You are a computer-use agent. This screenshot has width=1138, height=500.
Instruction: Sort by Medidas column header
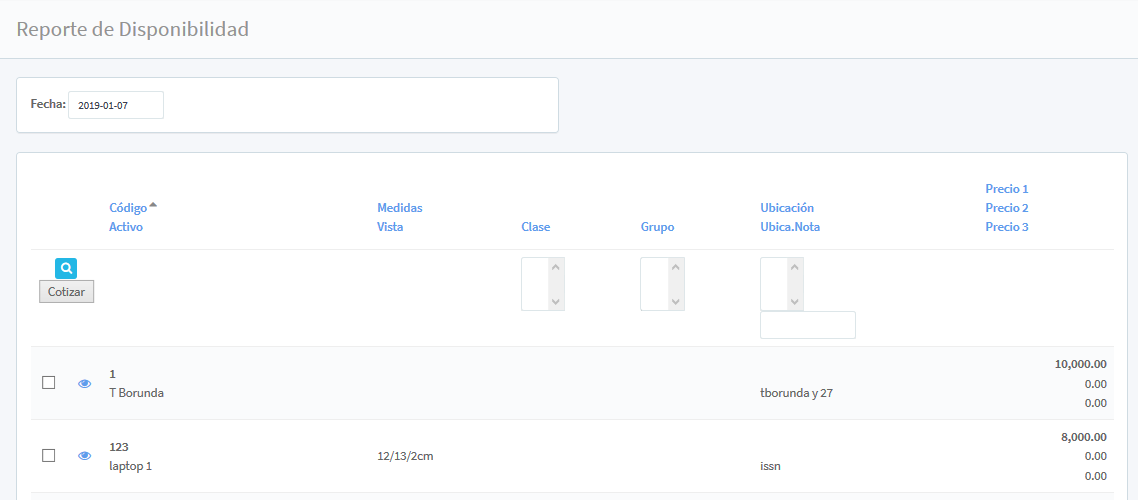399,208
